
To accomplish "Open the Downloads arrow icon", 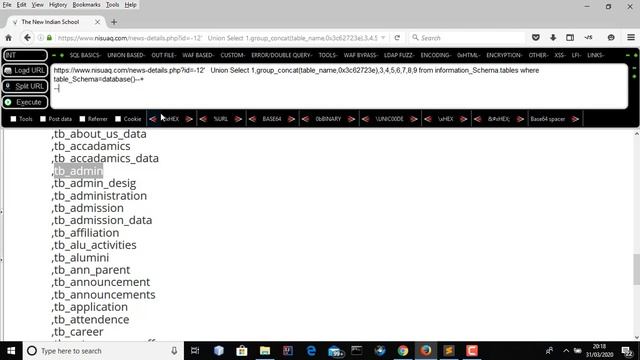I will (x=553, y=38).
